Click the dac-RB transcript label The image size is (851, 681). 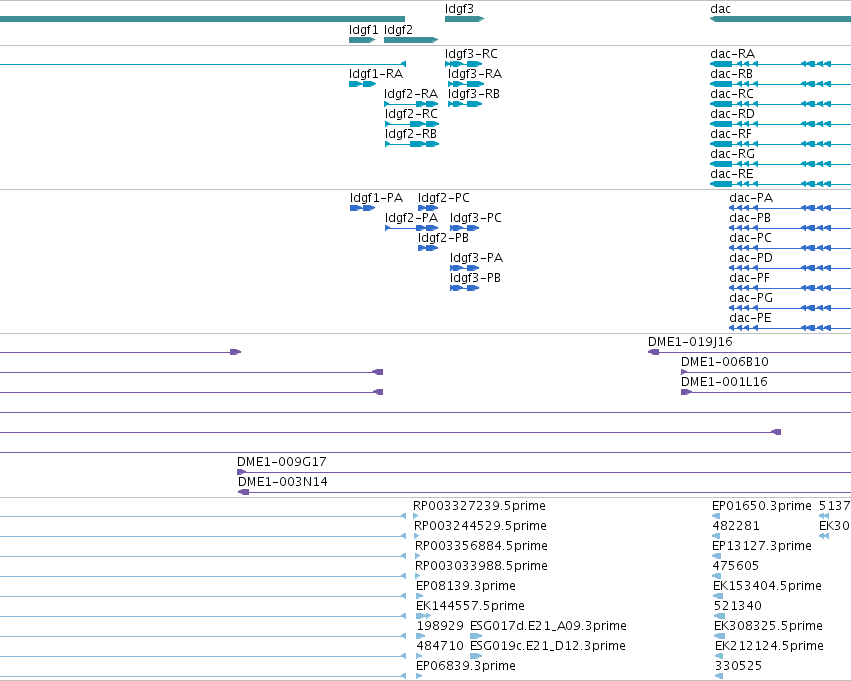point(731,74)
